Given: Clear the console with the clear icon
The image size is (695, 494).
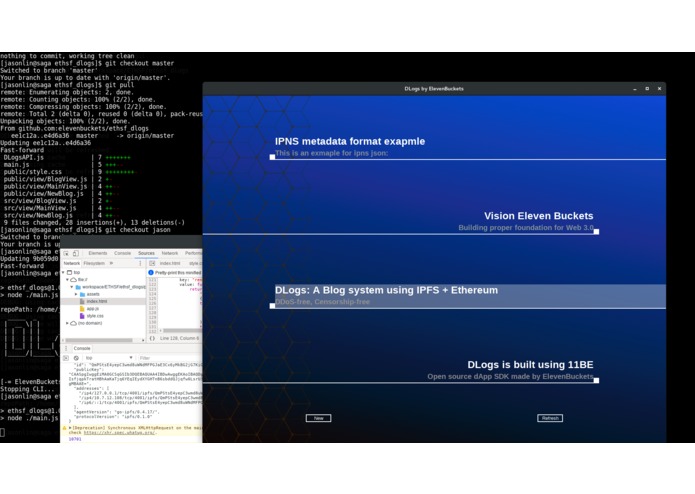Looking at the screenshot, I should coord(76,358).
